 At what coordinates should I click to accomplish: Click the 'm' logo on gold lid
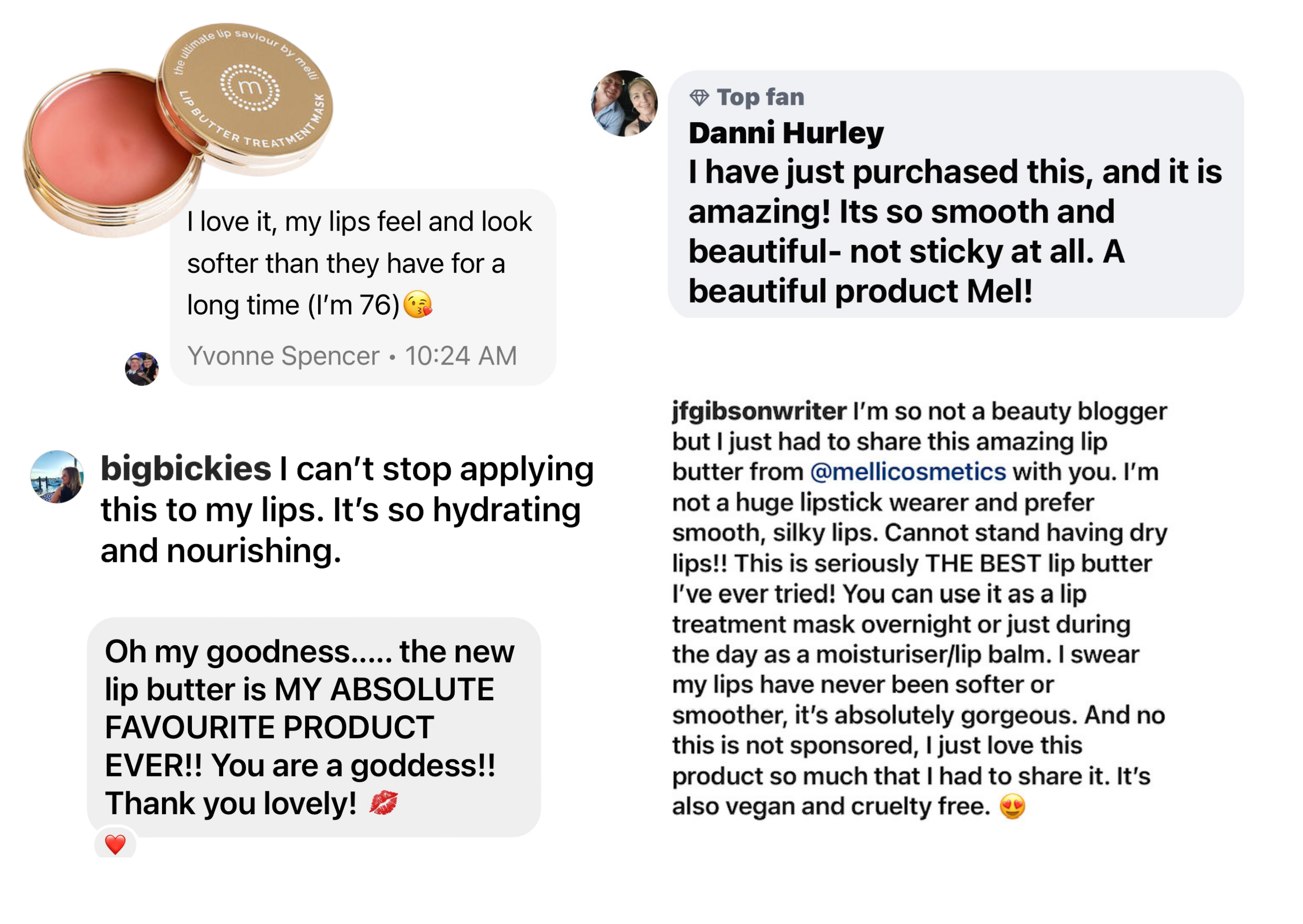[250, 87]
